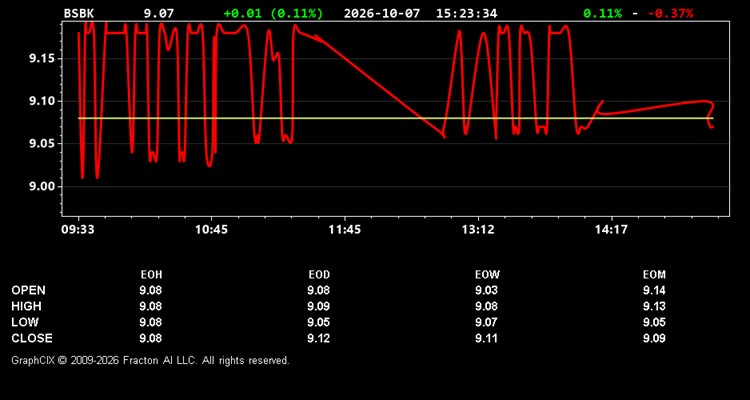Click the 09:33 time axis label
This screenshot has height=400, width=750.
(x=77, y=230)
